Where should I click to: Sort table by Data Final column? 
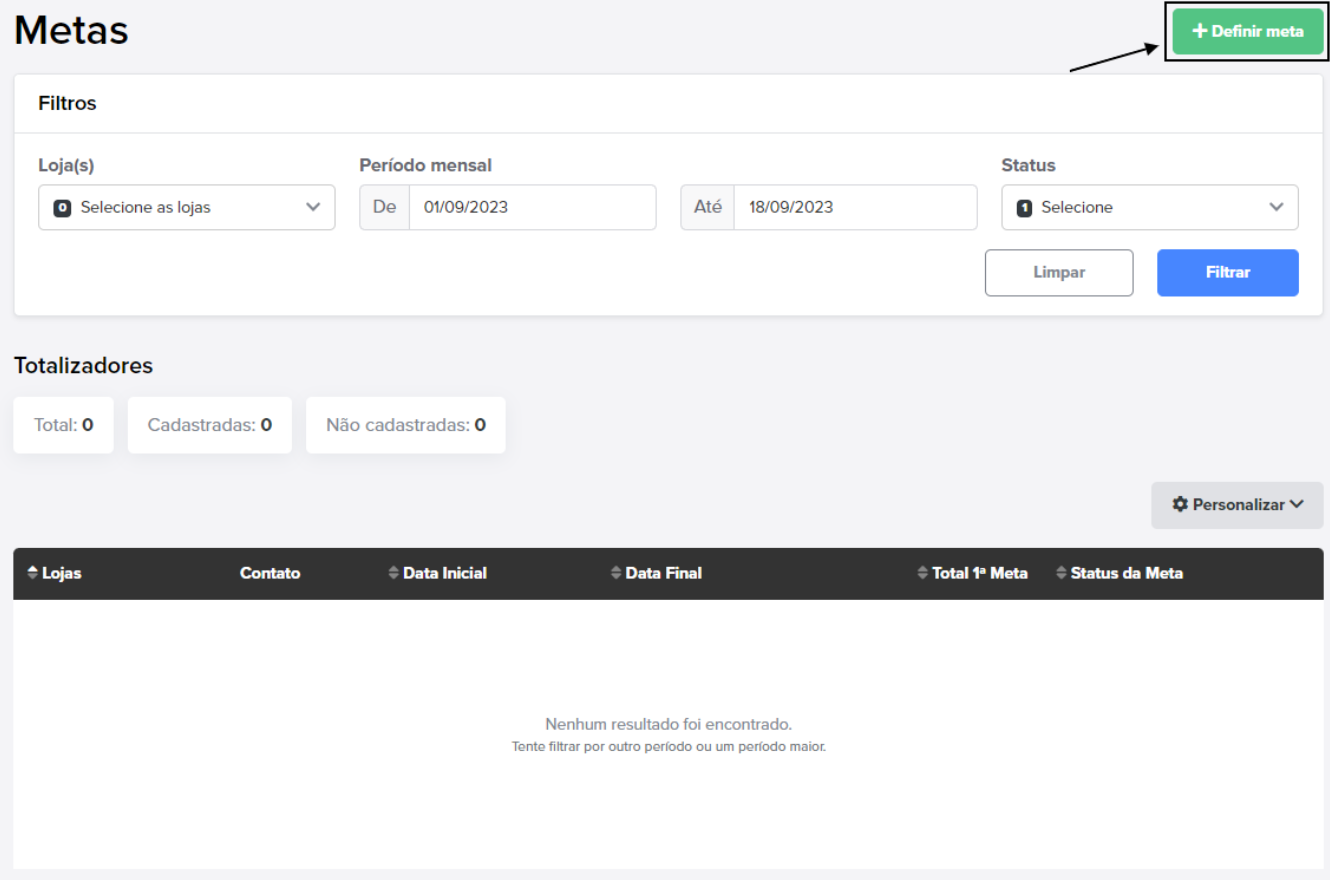656,573
